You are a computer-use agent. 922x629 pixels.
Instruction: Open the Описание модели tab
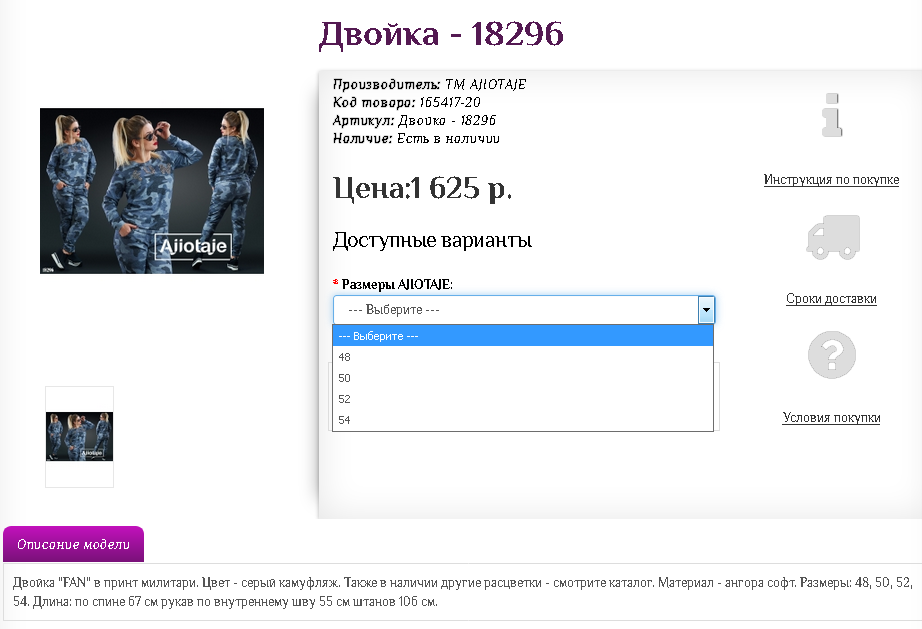74,544
